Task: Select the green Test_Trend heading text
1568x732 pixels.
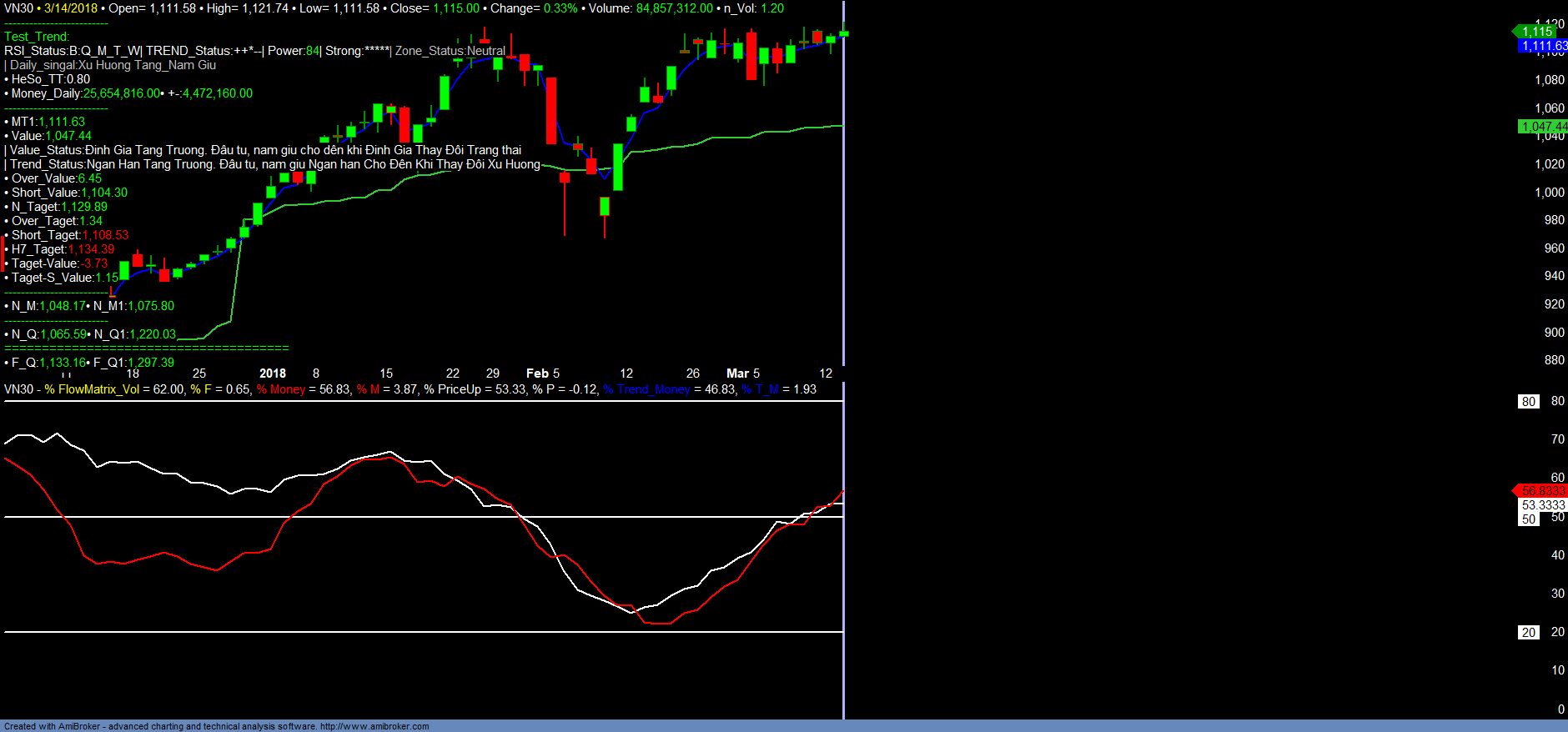Action: click(37, 37)
